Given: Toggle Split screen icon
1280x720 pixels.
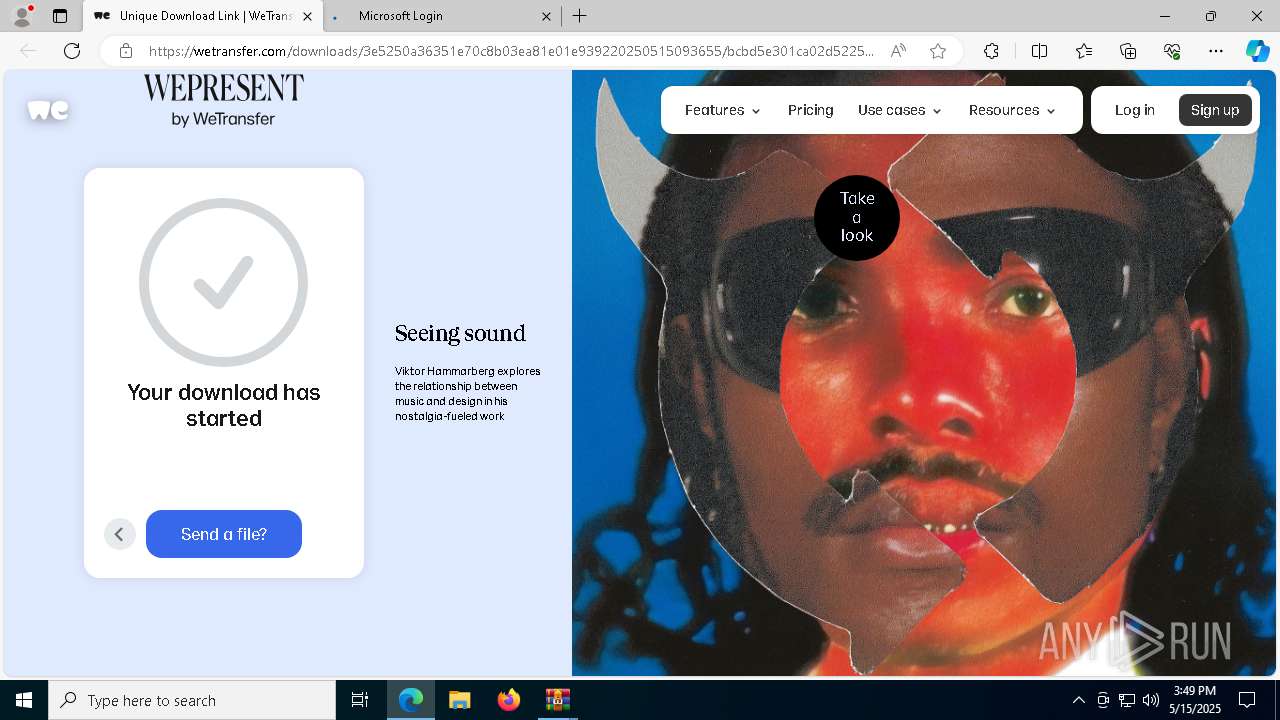Looking at the screenshot, I should click(x=1039, y=51).
